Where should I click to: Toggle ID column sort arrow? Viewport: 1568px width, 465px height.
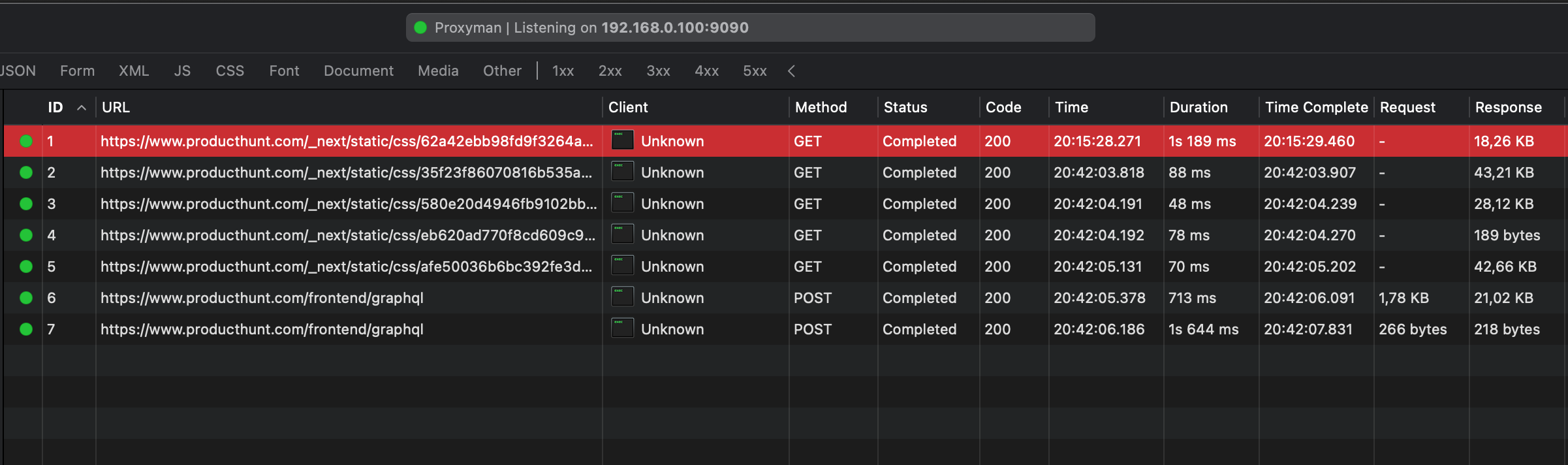click(x=82, y=108)
